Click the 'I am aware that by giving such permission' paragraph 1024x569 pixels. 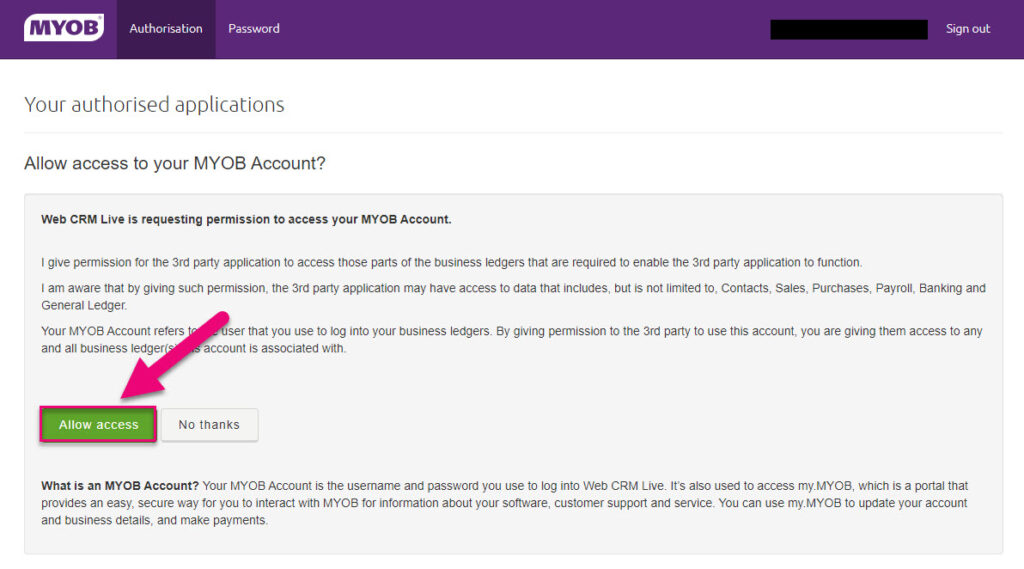tap(513, 297)
